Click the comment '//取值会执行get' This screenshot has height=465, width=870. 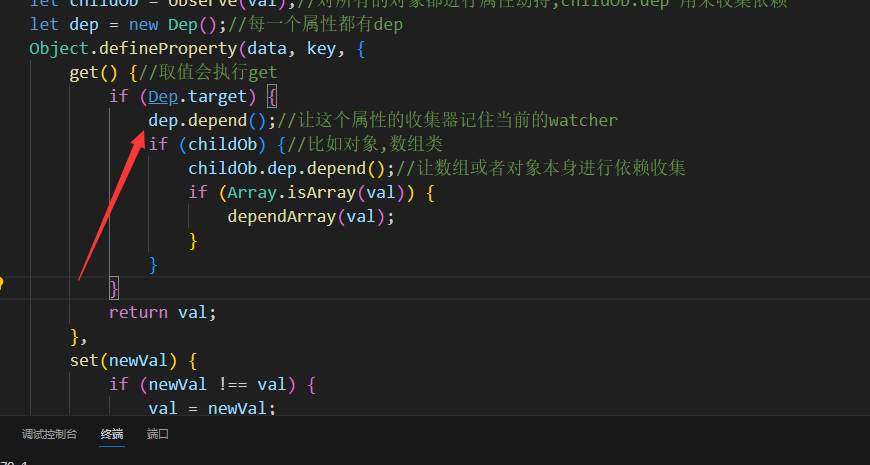click(x=207, y=73)
